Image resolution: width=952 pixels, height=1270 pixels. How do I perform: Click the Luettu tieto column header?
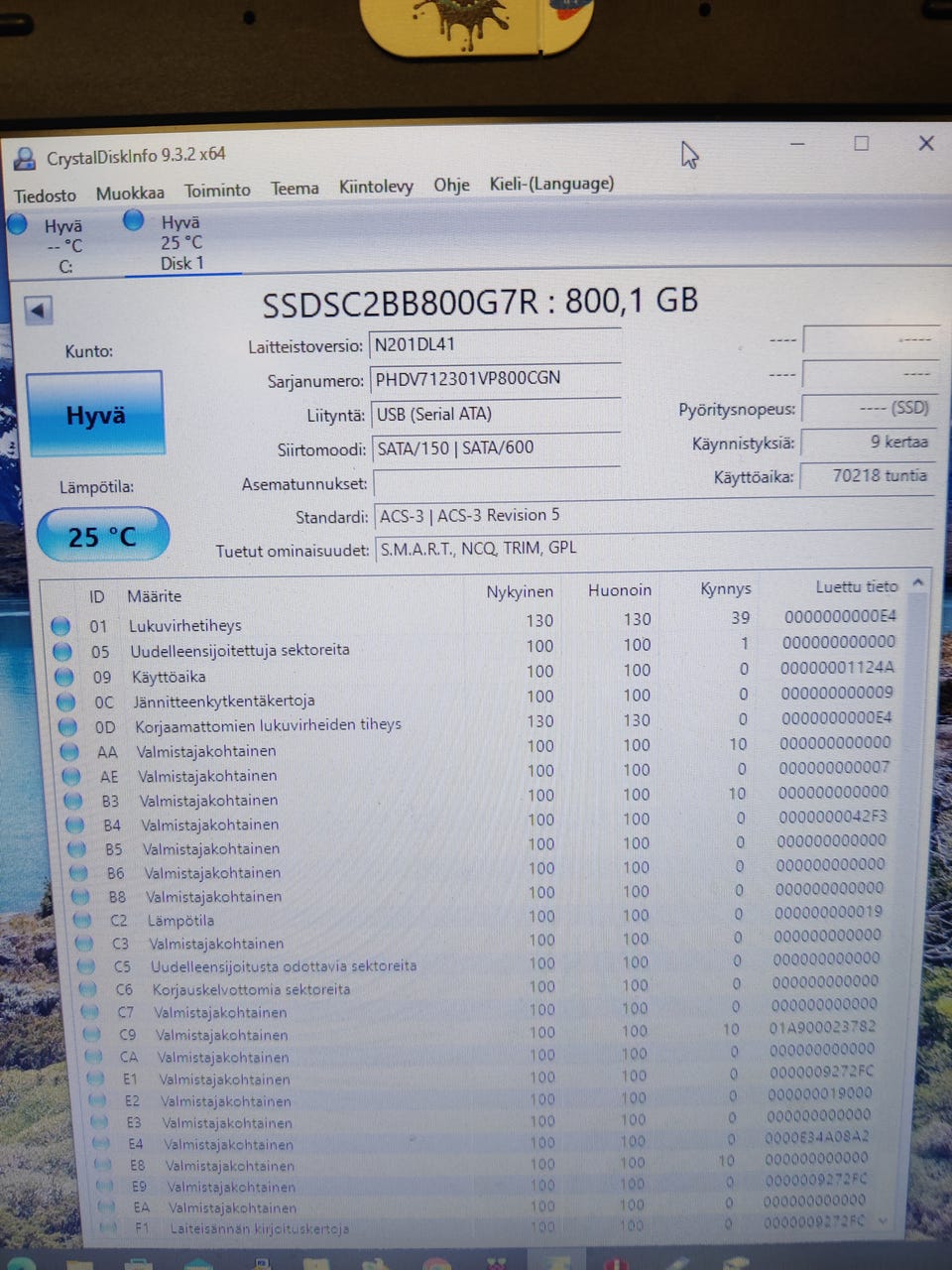click(x=857, y=587)
